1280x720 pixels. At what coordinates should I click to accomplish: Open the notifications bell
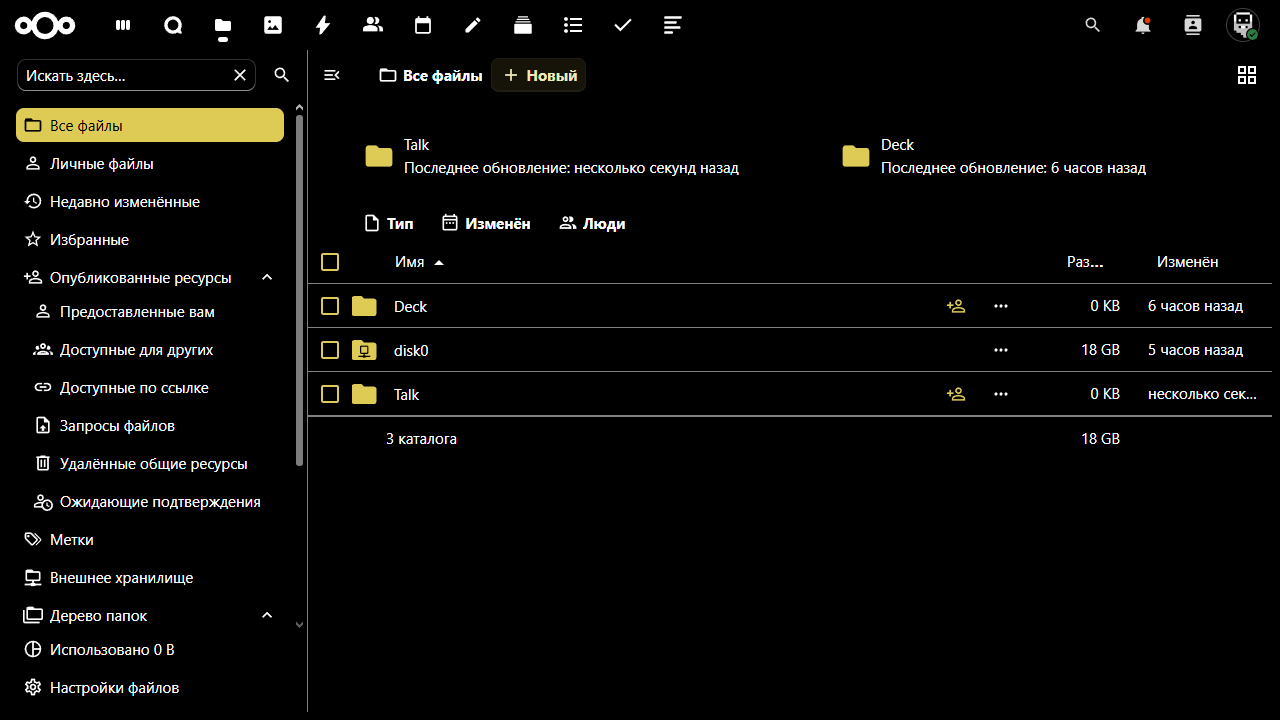[x=1142, y=25]
